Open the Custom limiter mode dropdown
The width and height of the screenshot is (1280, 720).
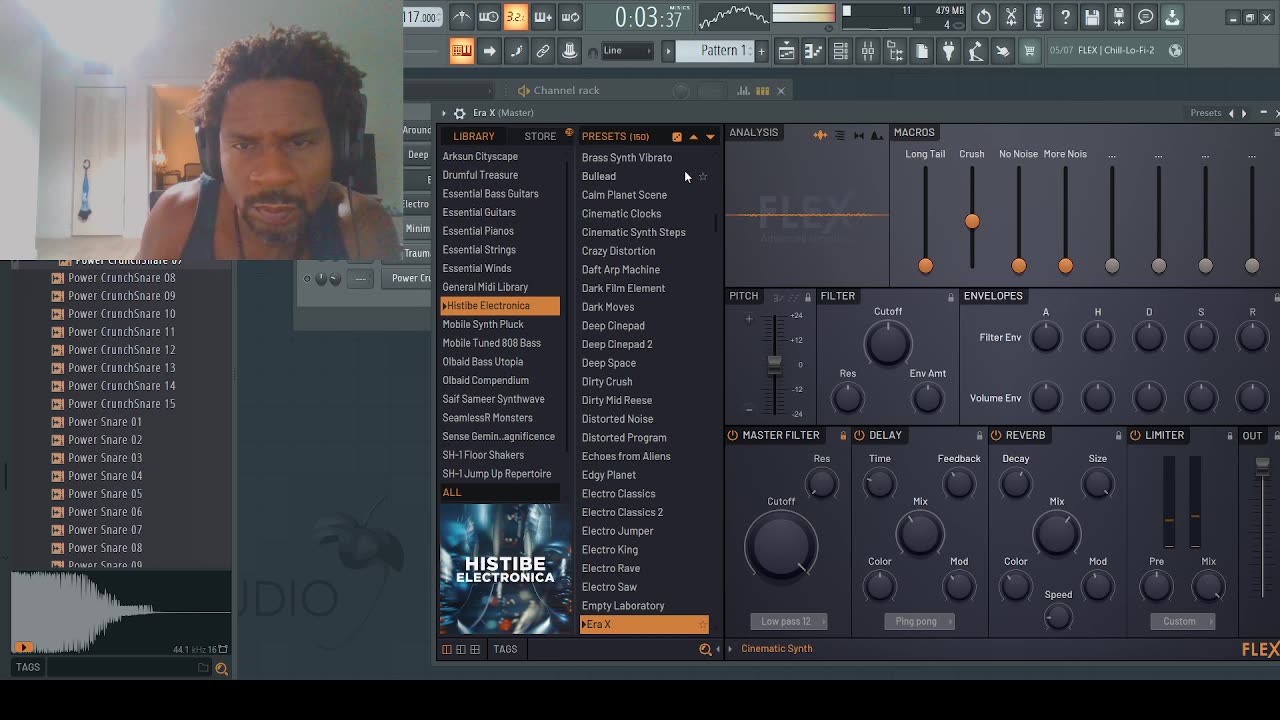tap(1182, 621)
